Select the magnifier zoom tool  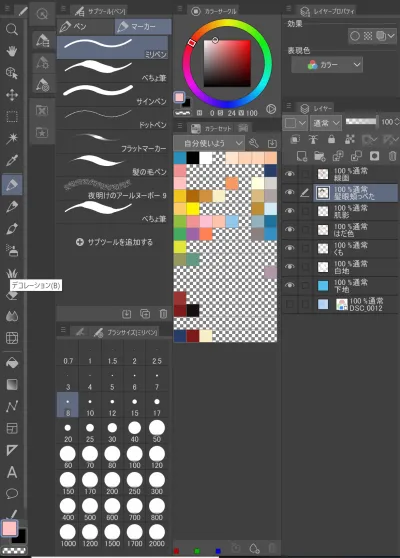(x=12, y=29)
